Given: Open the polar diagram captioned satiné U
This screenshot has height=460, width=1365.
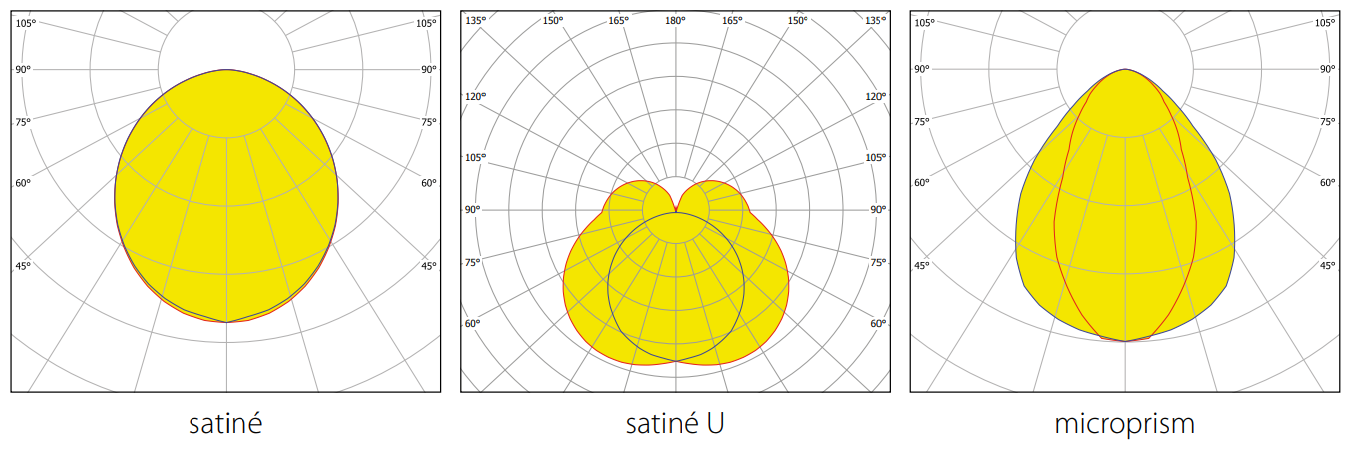Looking at the screenshot, I should tap(675, 201).
